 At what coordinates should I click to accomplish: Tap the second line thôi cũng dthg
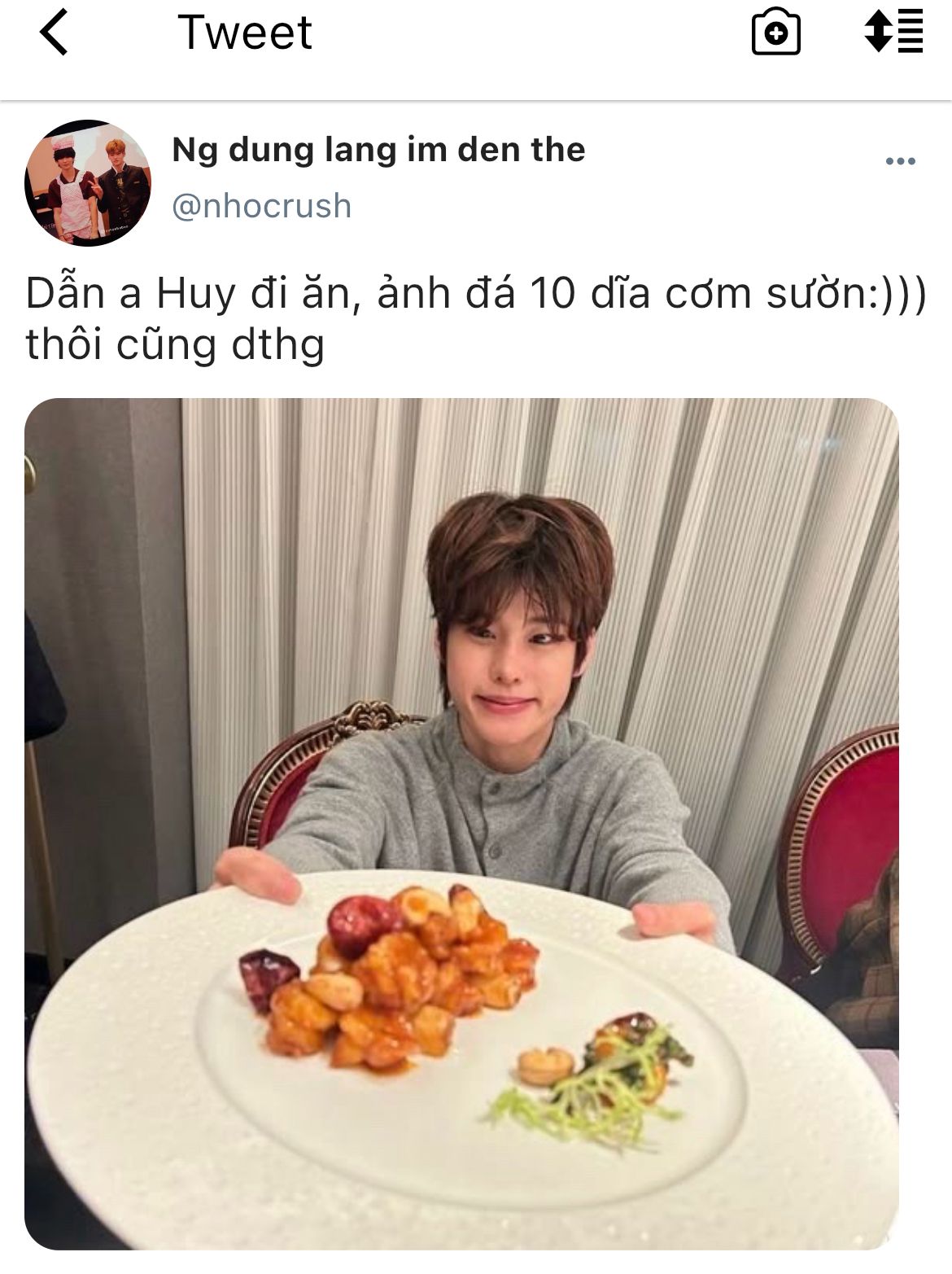coord(175,344)
